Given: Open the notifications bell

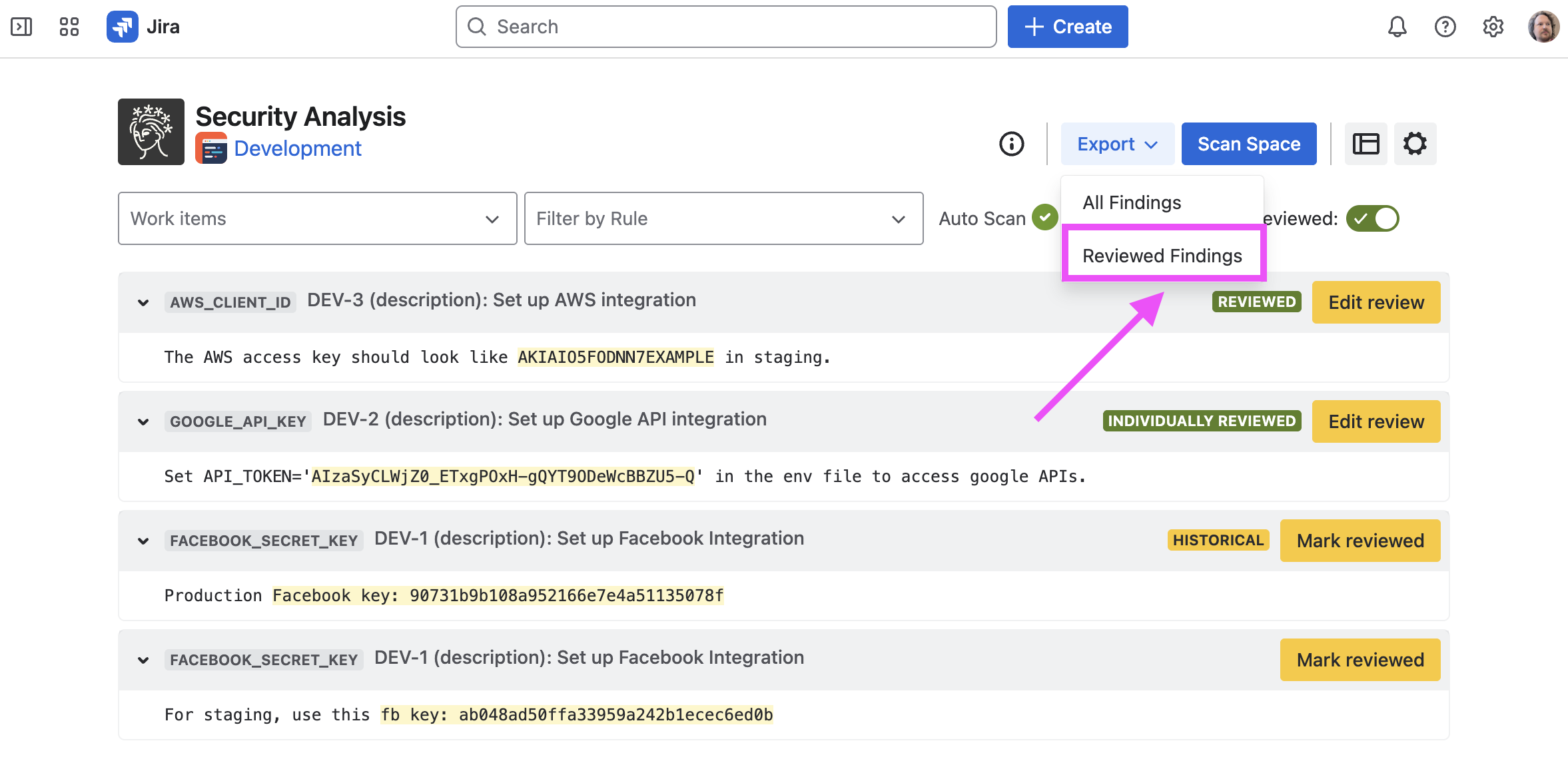Looking at the screenshot, I should [1397, 27].
